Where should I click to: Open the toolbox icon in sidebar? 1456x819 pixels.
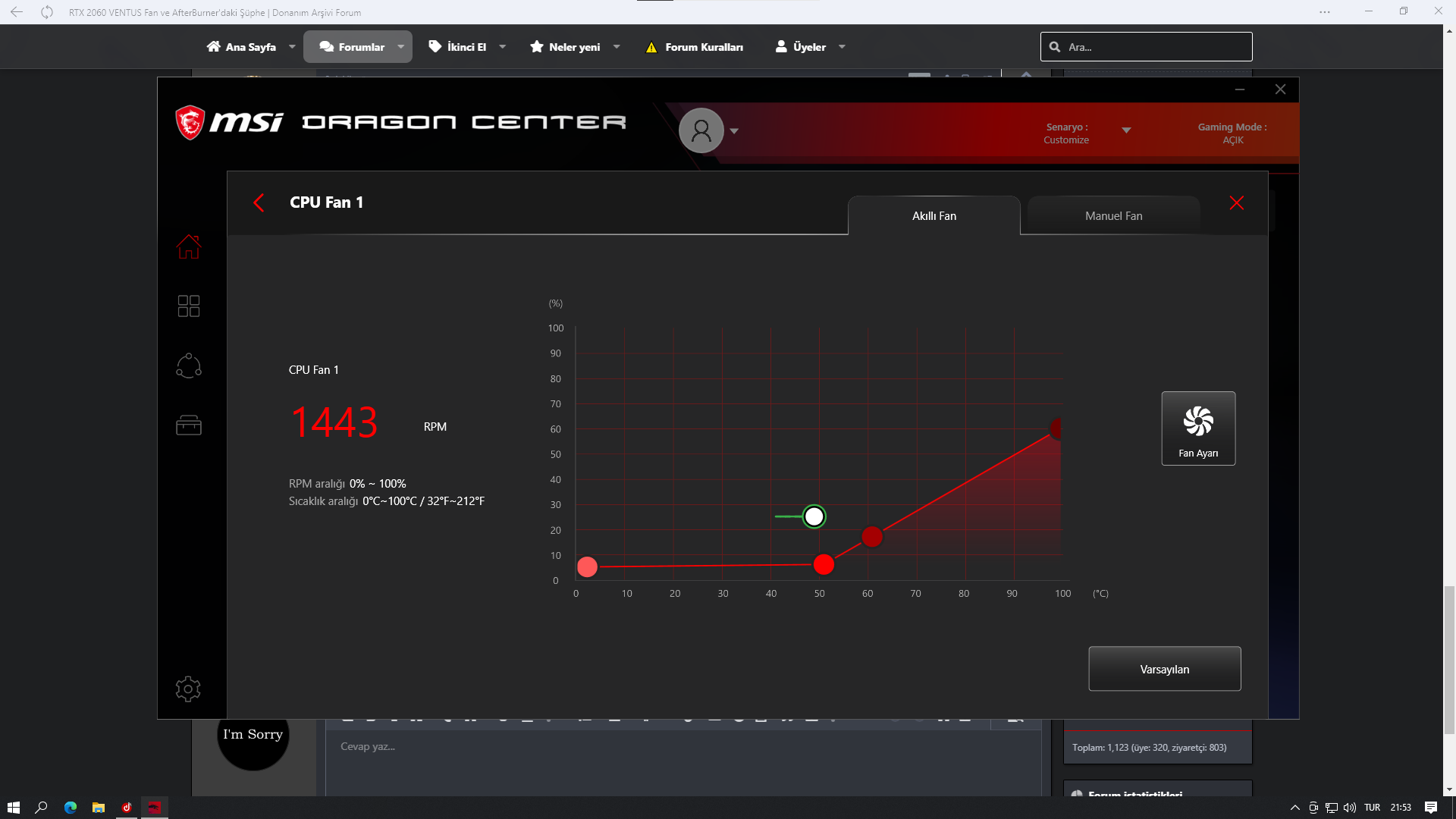coord(188,425)
